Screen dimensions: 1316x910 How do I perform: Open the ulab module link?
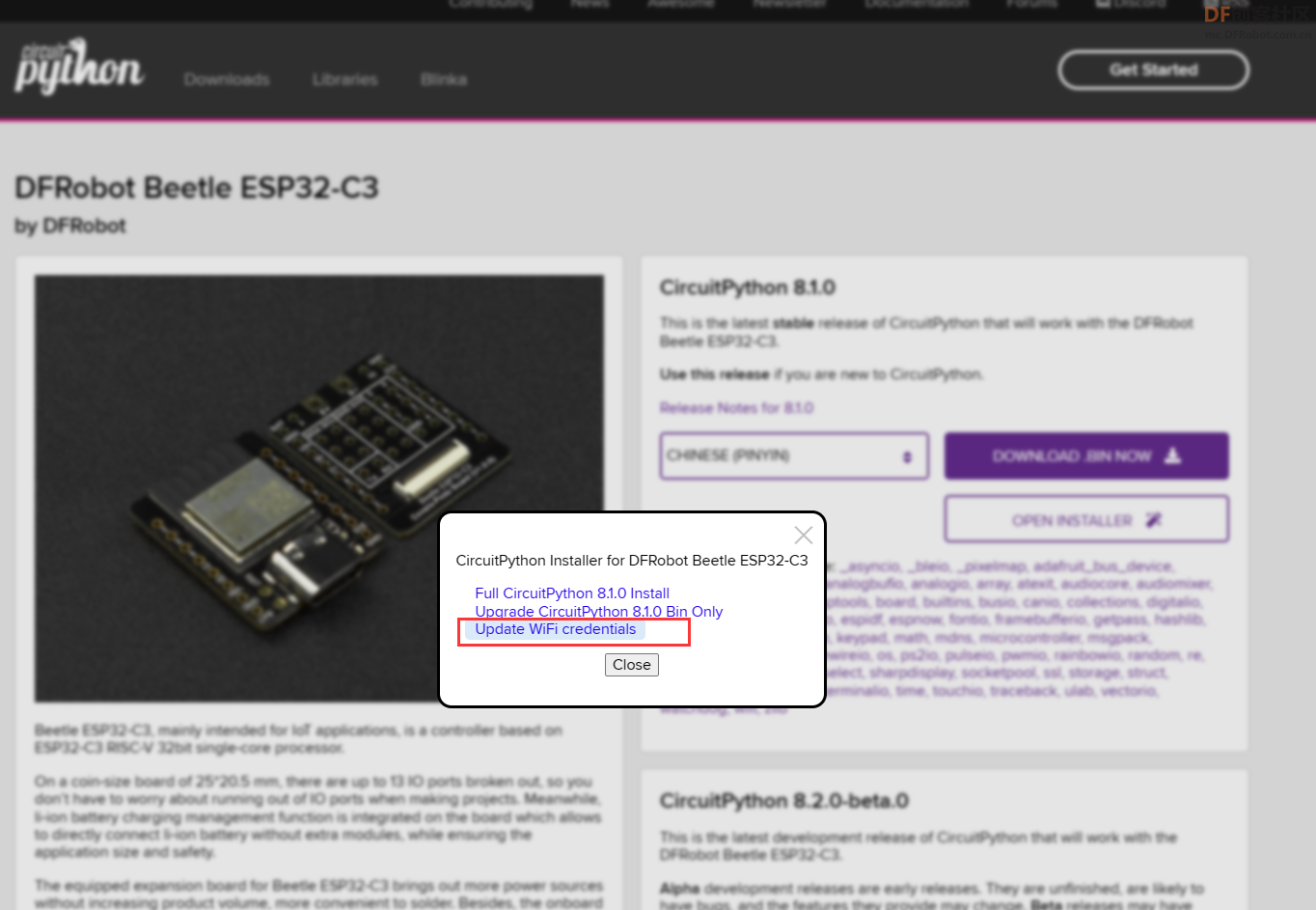point(1079,691)
